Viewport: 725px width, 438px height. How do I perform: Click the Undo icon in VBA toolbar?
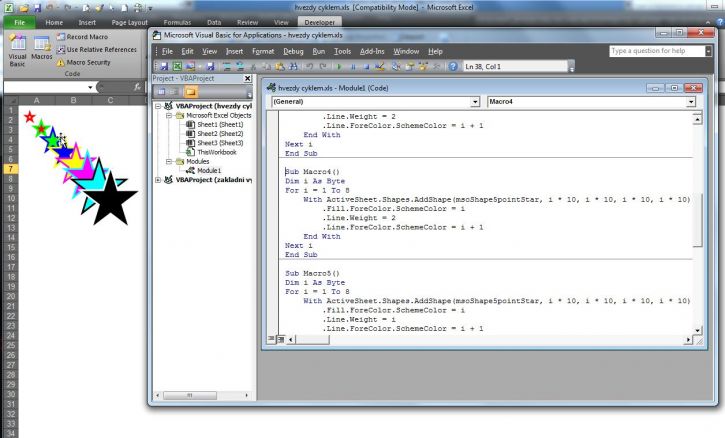pyautogui.click(x=310, y=67)
